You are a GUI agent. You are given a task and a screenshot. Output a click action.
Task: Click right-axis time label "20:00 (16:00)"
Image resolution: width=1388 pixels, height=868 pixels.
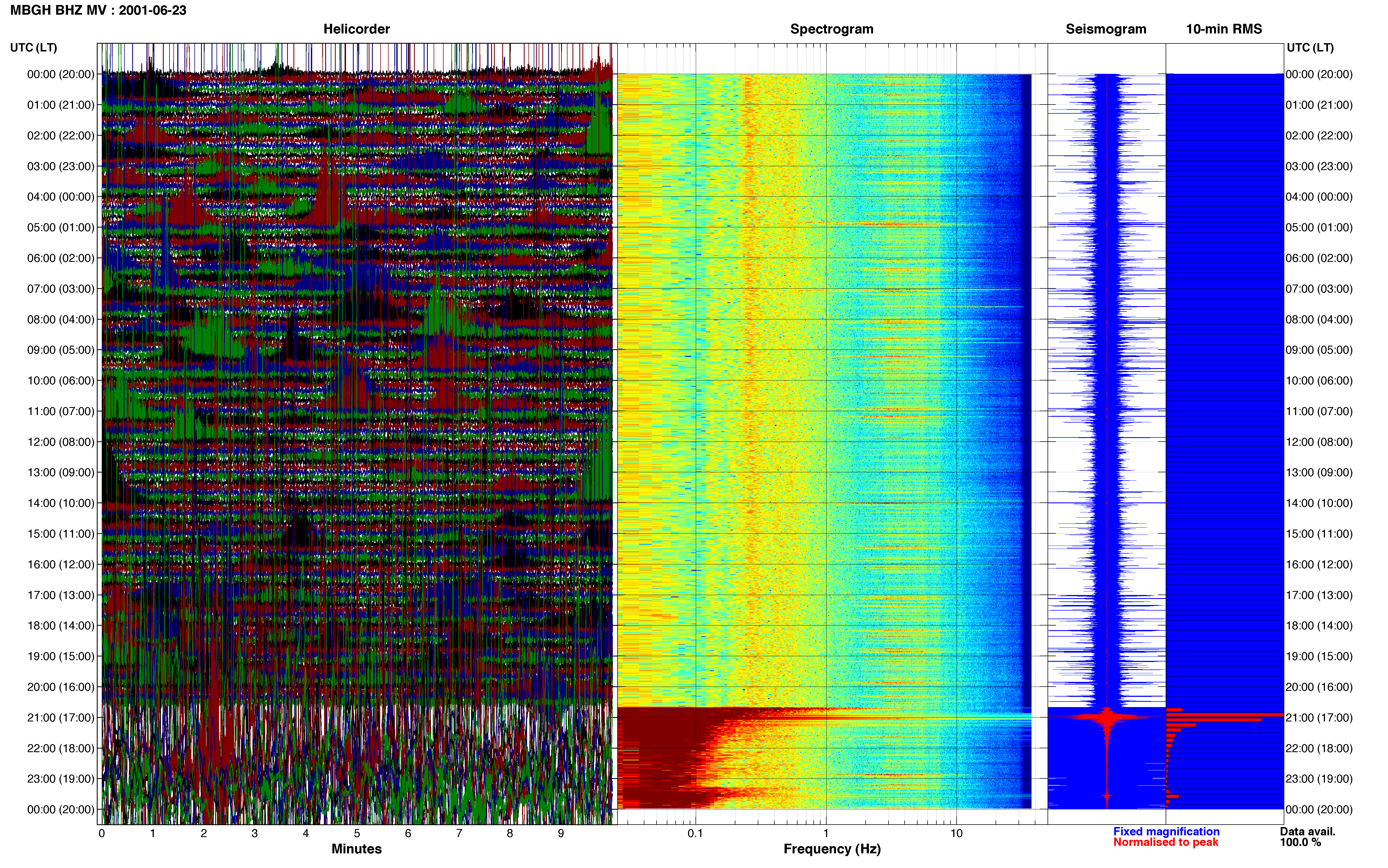pos(1319,687)
